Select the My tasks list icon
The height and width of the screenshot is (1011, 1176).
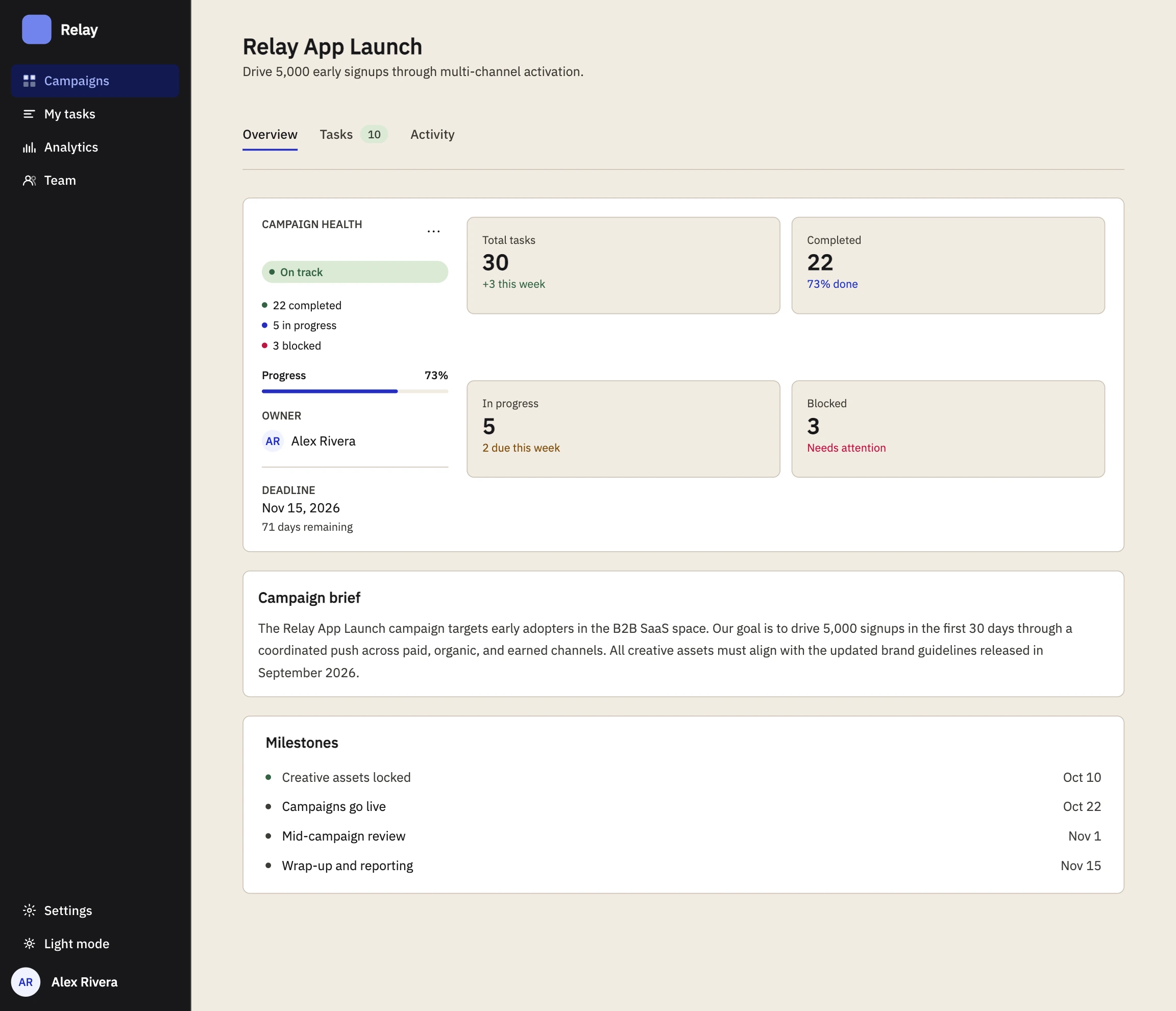(30, 114)
